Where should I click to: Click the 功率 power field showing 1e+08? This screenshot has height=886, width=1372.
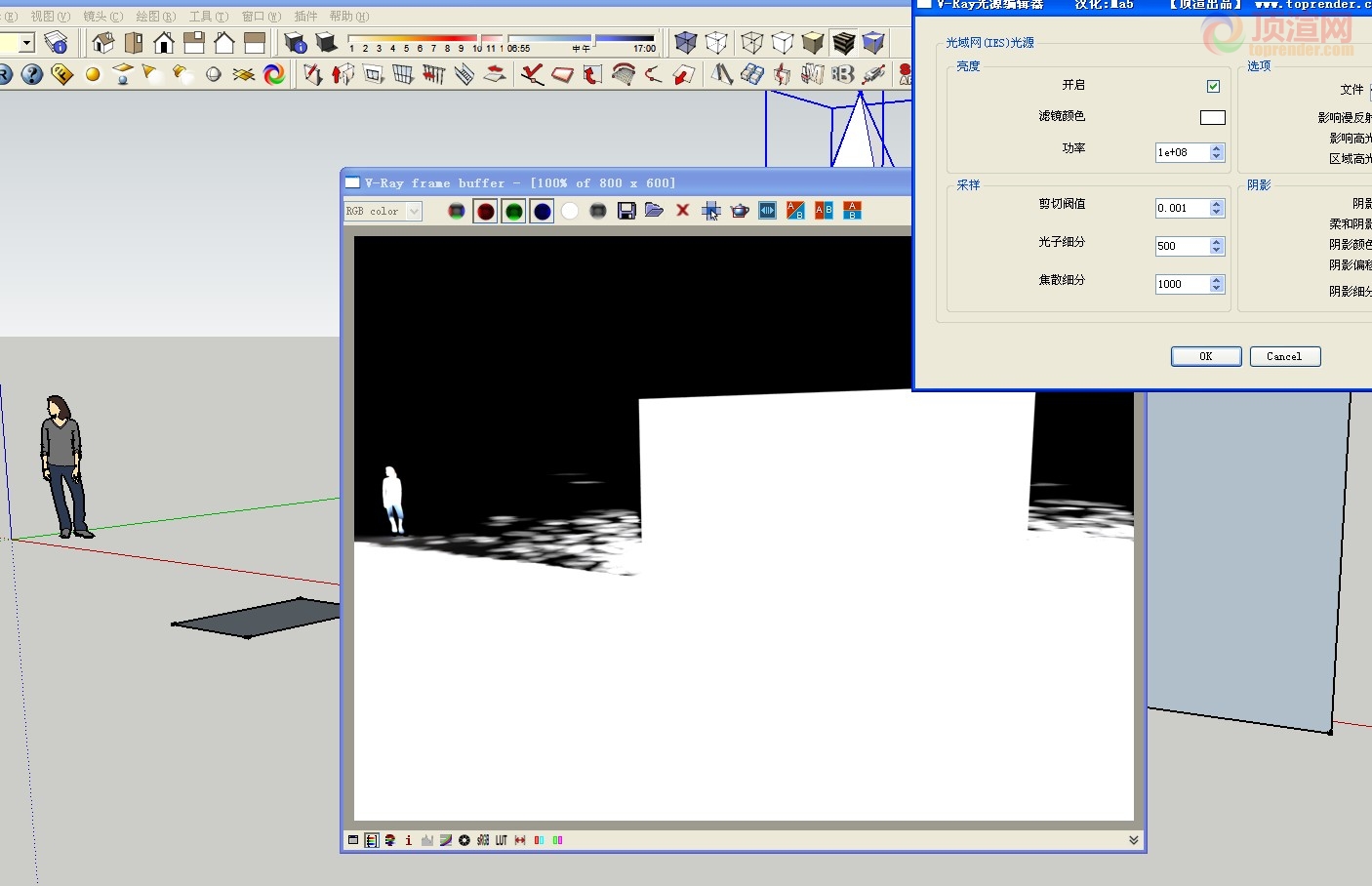click(1183, 152)
